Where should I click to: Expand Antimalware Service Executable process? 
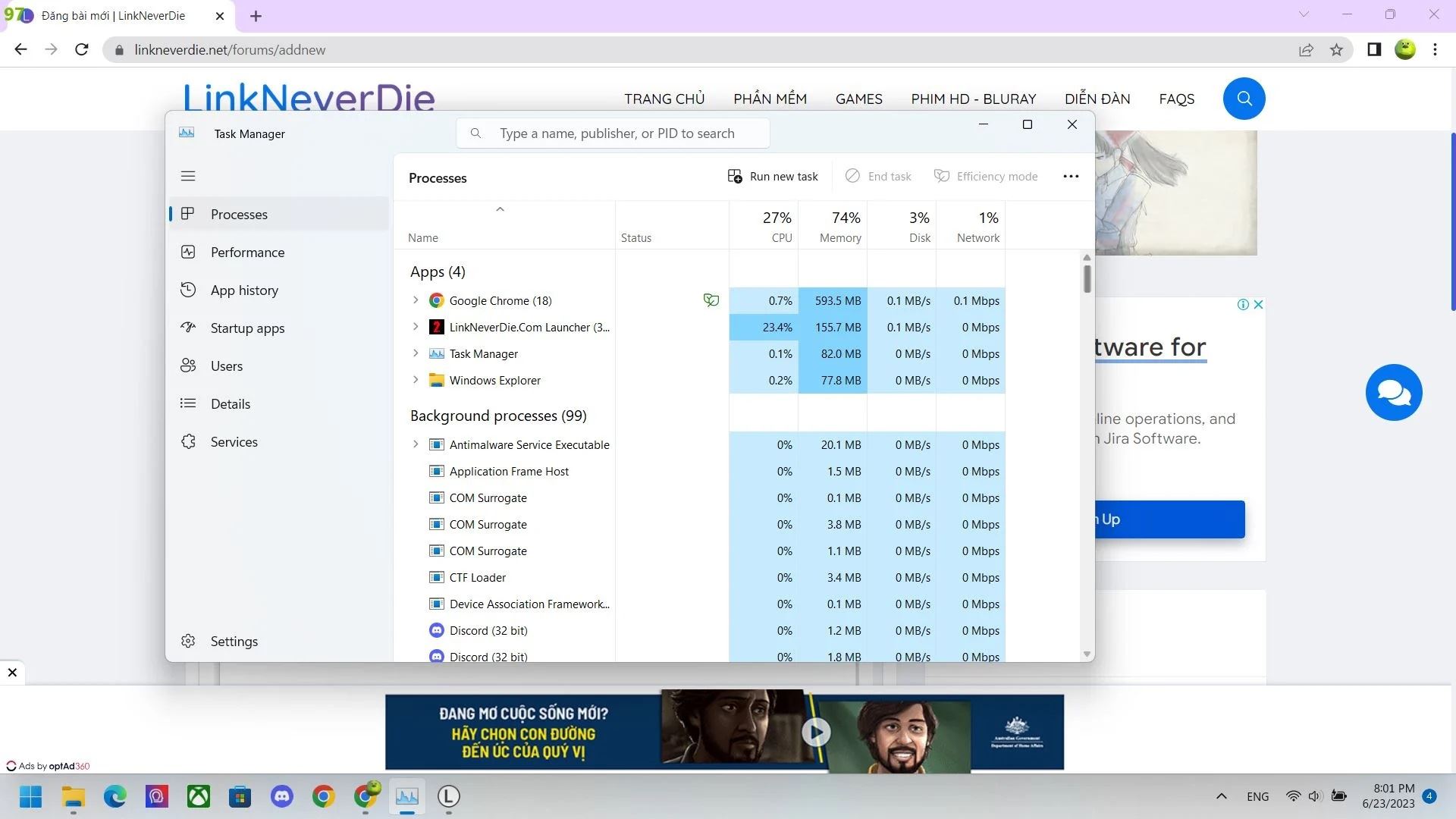pyautogui.click(x=415, y=444)
